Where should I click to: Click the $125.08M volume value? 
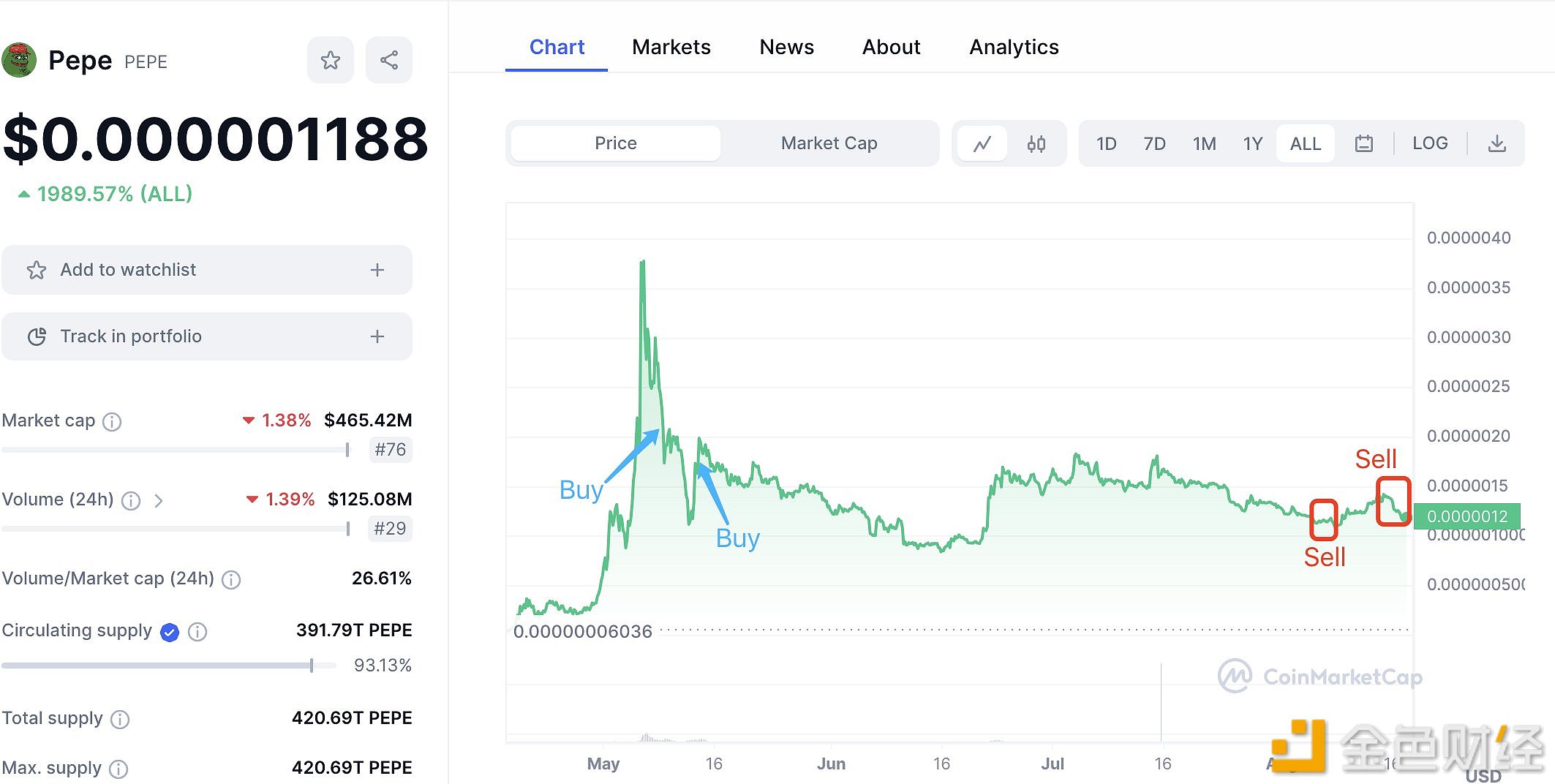coord(370,500)
